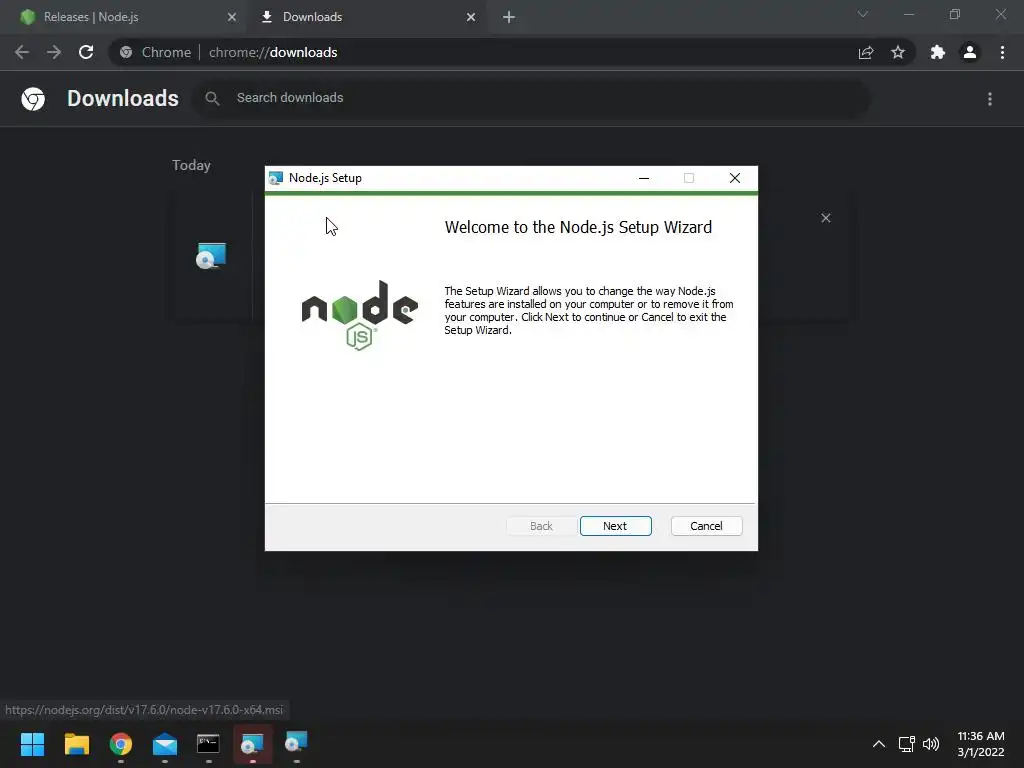The width and height of the screenshot is (1024, 768).
Task: Open Chrome tab search chevron
Action: (x=863, y=14)
